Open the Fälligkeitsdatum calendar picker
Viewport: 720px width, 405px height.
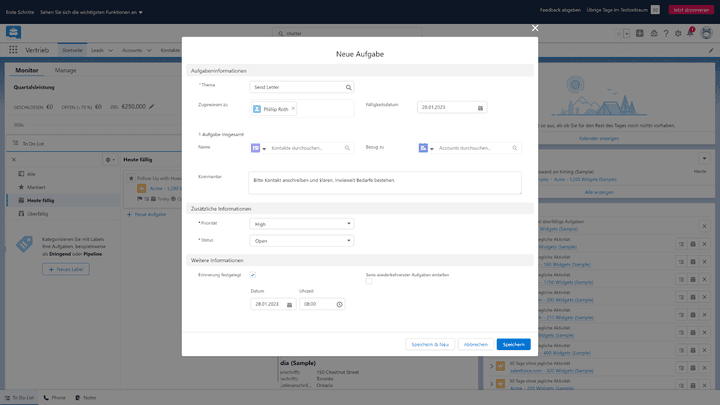coord(480,108)
